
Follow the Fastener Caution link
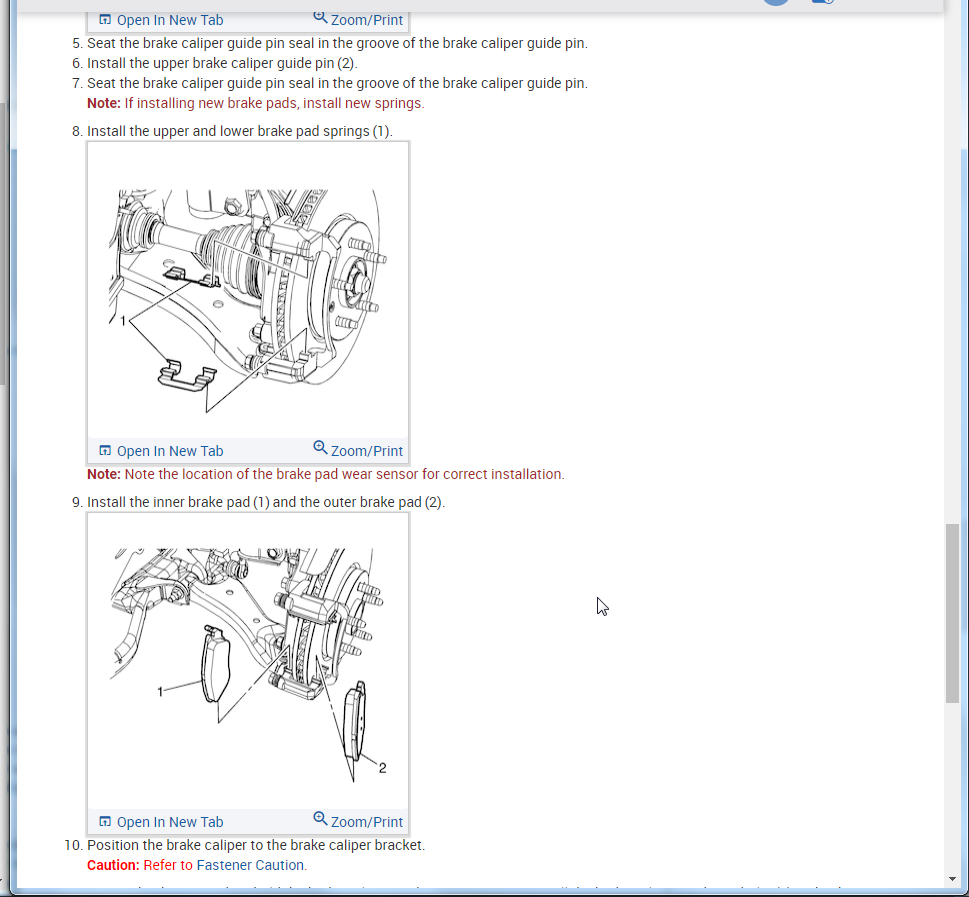(252, 865)
